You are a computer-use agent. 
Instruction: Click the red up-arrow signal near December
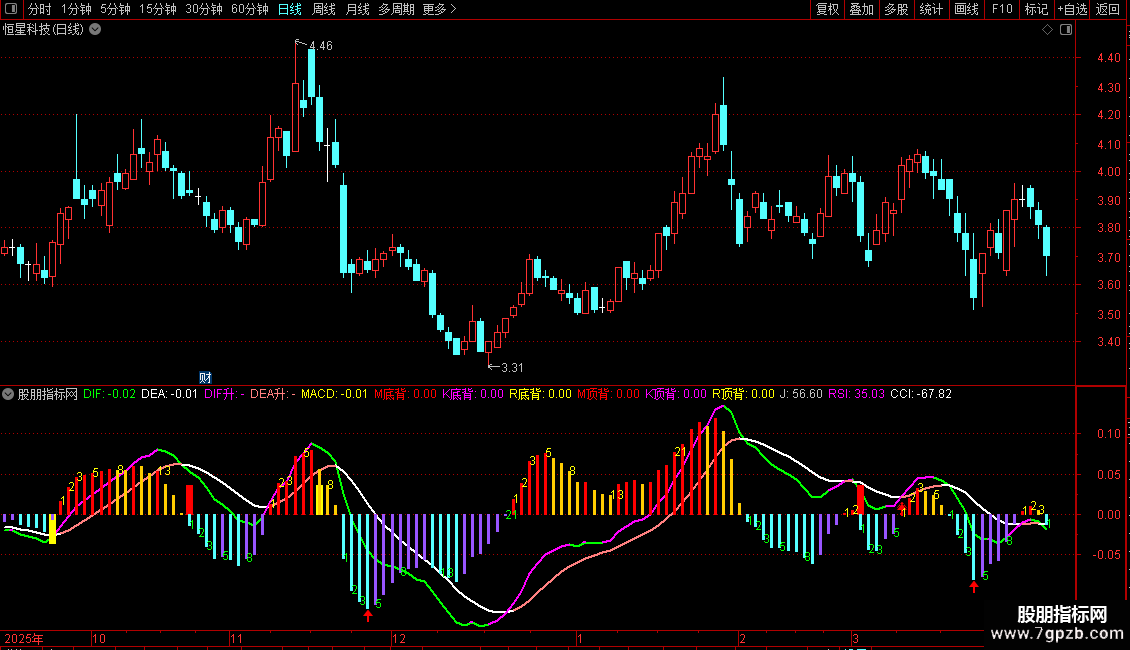click(x=368, y=615)
